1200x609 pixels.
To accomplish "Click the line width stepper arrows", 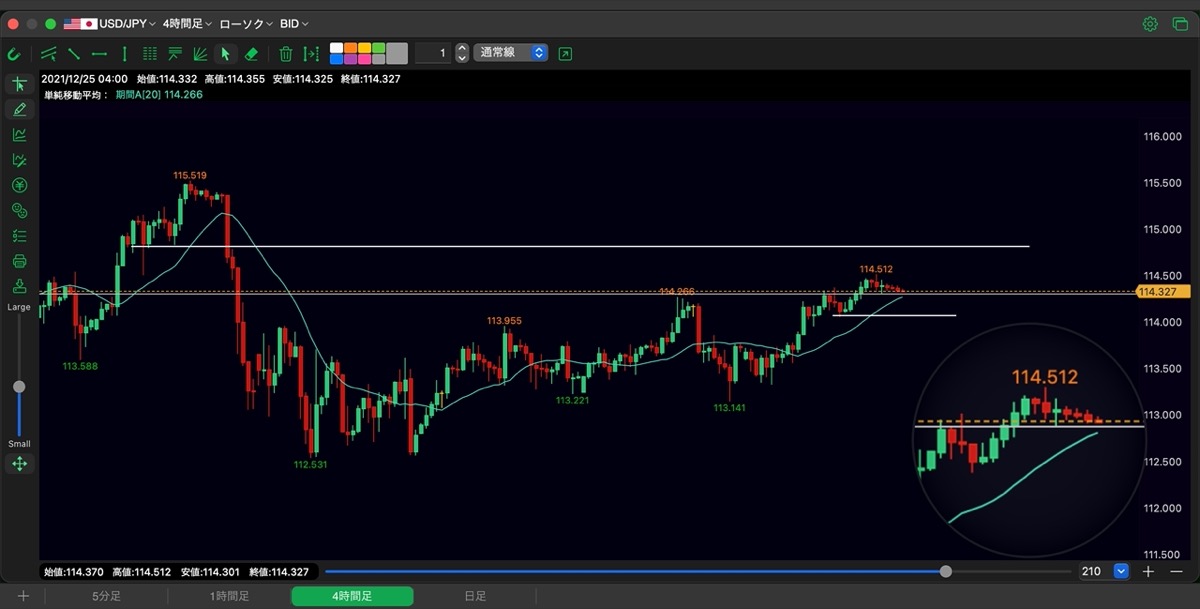I will 461,53.
